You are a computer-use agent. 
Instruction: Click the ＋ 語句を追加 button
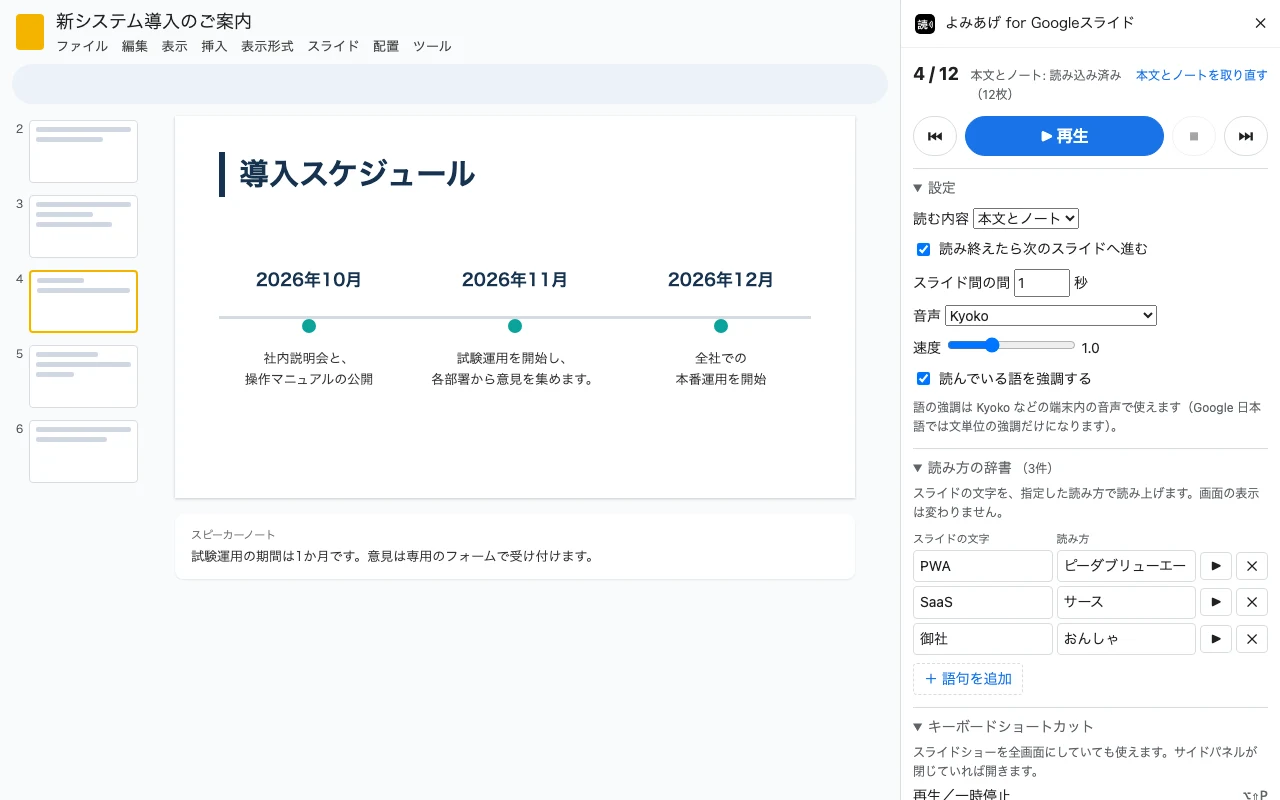[x=968, y=679]
